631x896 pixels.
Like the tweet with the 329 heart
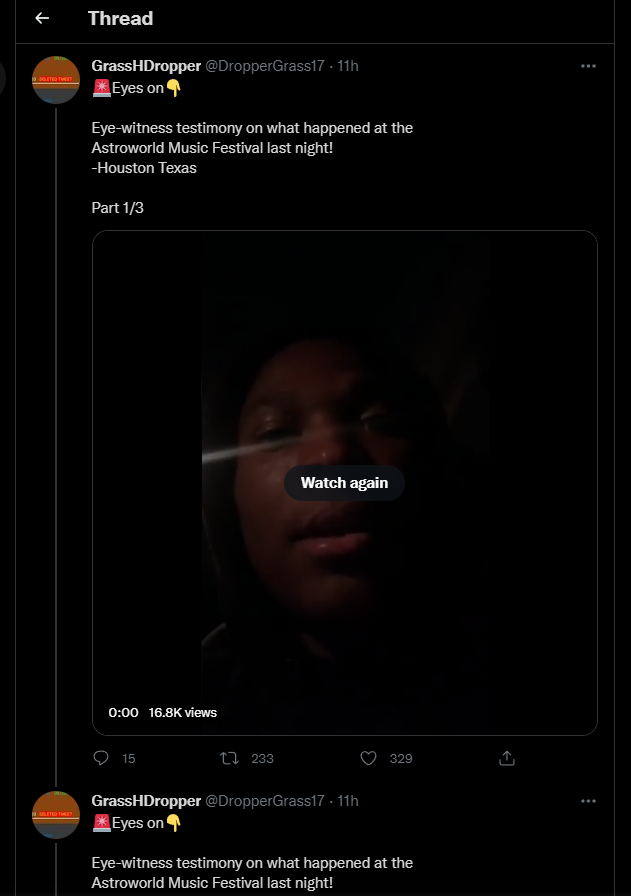click(x=369, y=758)
